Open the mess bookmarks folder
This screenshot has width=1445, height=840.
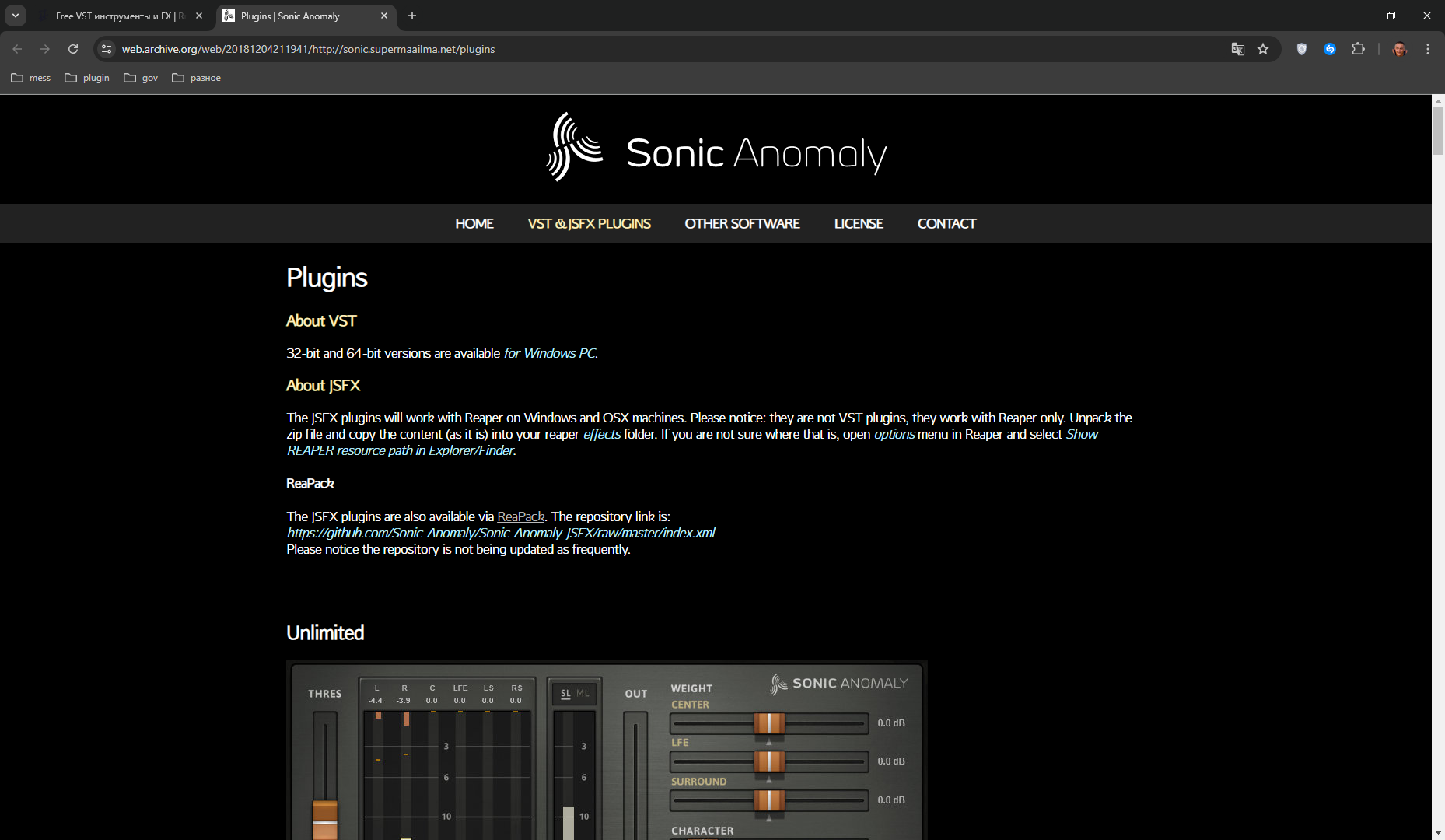click(31, 78)
